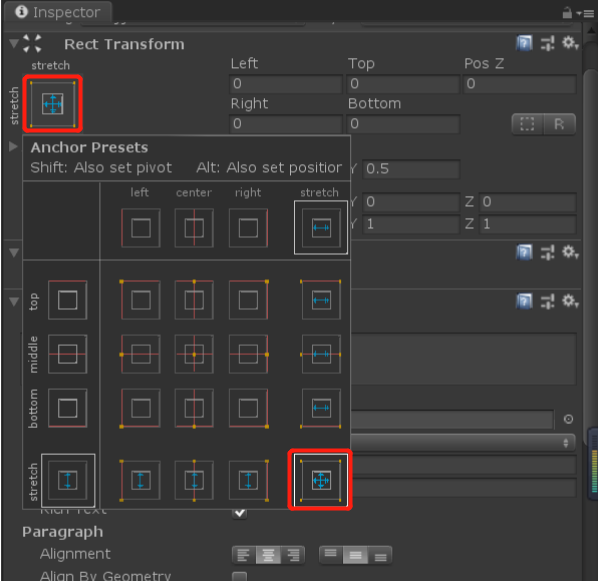Screen dimensions: 598x581
Task: Select top-right anchor preset
Action: (x=248, y=300)
